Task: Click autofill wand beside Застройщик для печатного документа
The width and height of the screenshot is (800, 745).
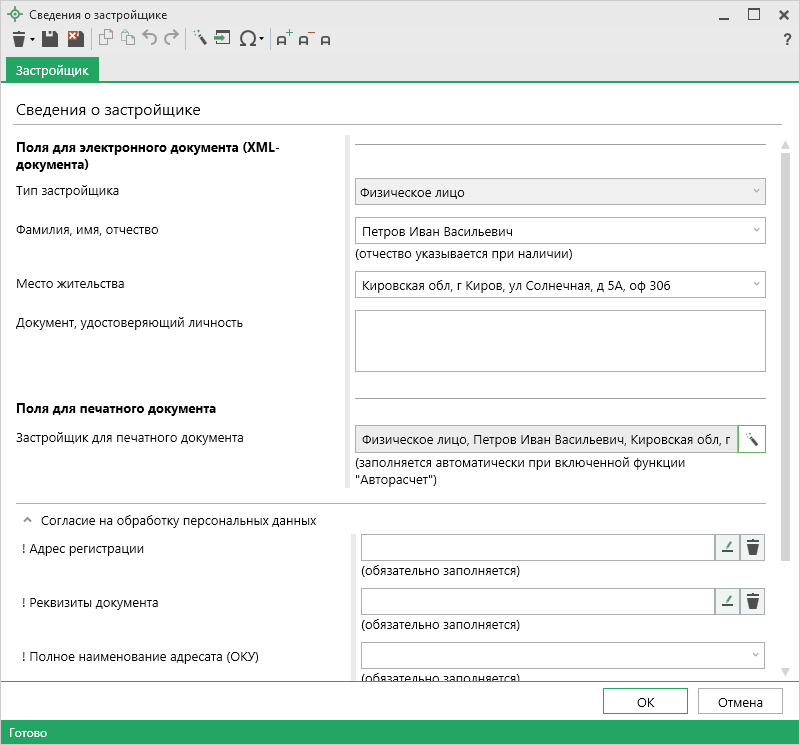Action: (752, 439)
